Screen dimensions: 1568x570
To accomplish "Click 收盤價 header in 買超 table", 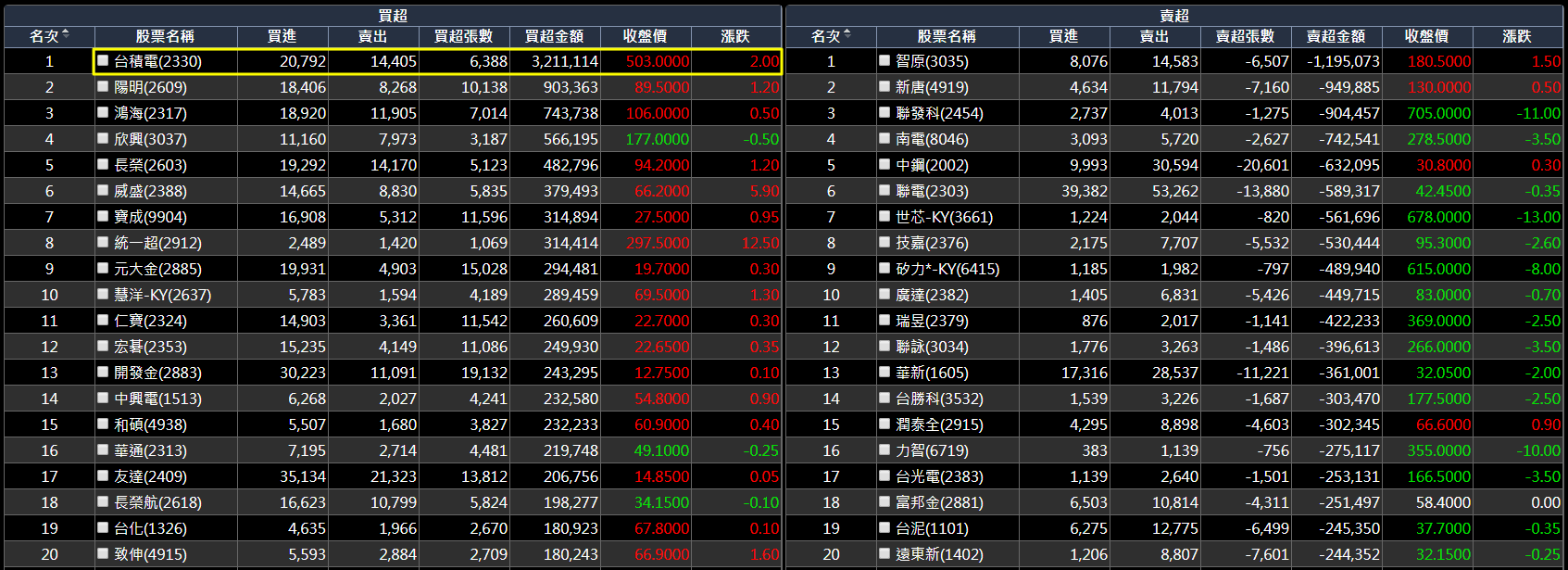I will click(x=645, y=36).
